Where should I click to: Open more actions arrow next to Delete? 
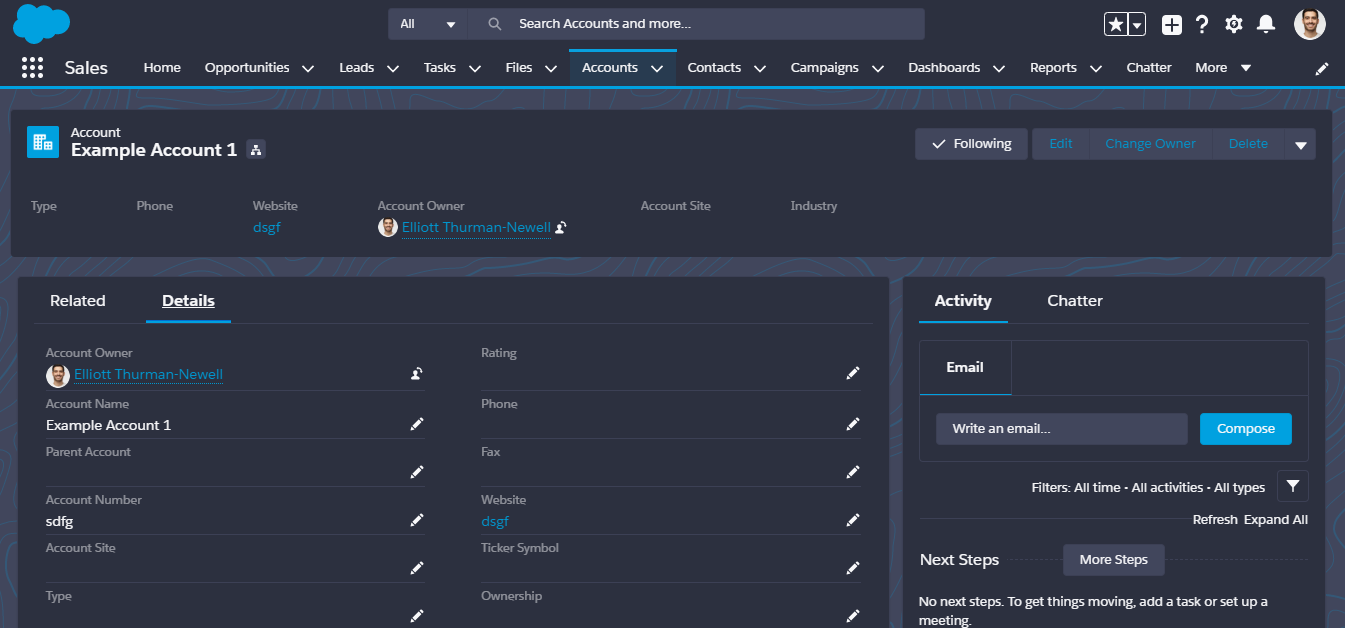pyautogui.click(x=1300, y=143)
